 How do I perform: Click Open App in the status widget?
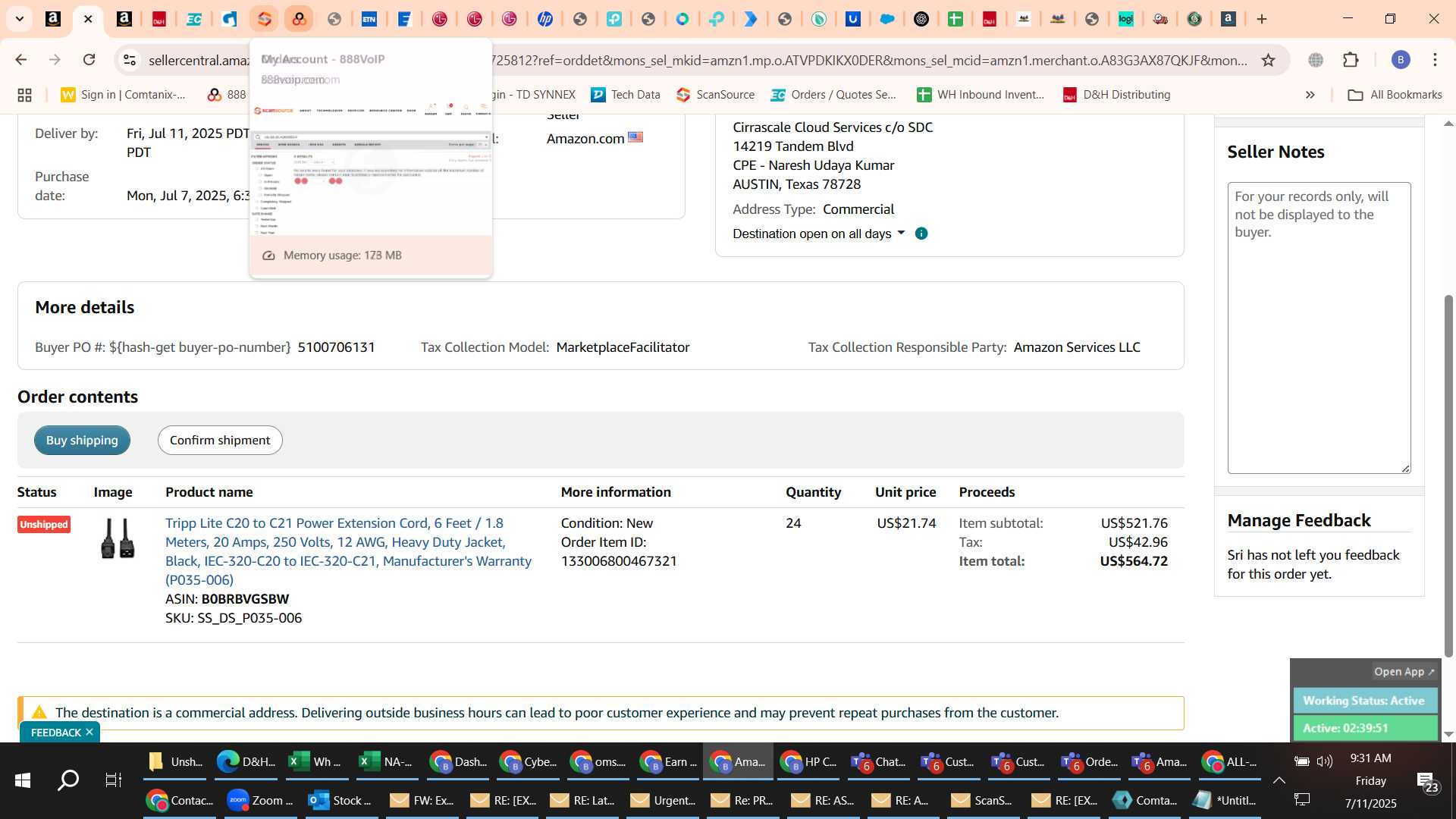pos(1404,672)
